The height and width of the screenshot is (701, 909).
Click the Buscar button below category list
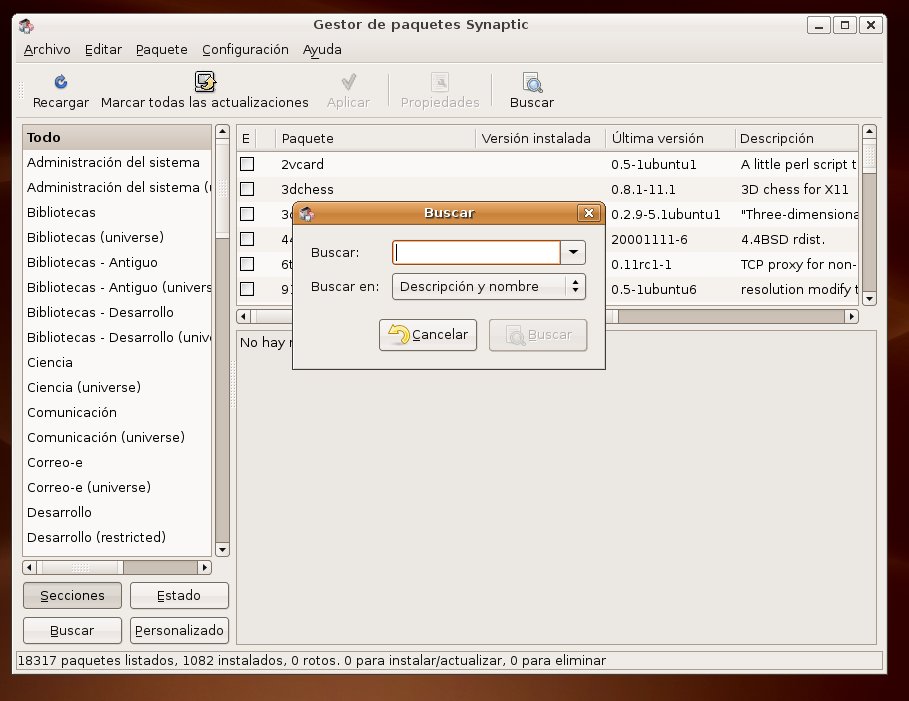coord(72,630)
